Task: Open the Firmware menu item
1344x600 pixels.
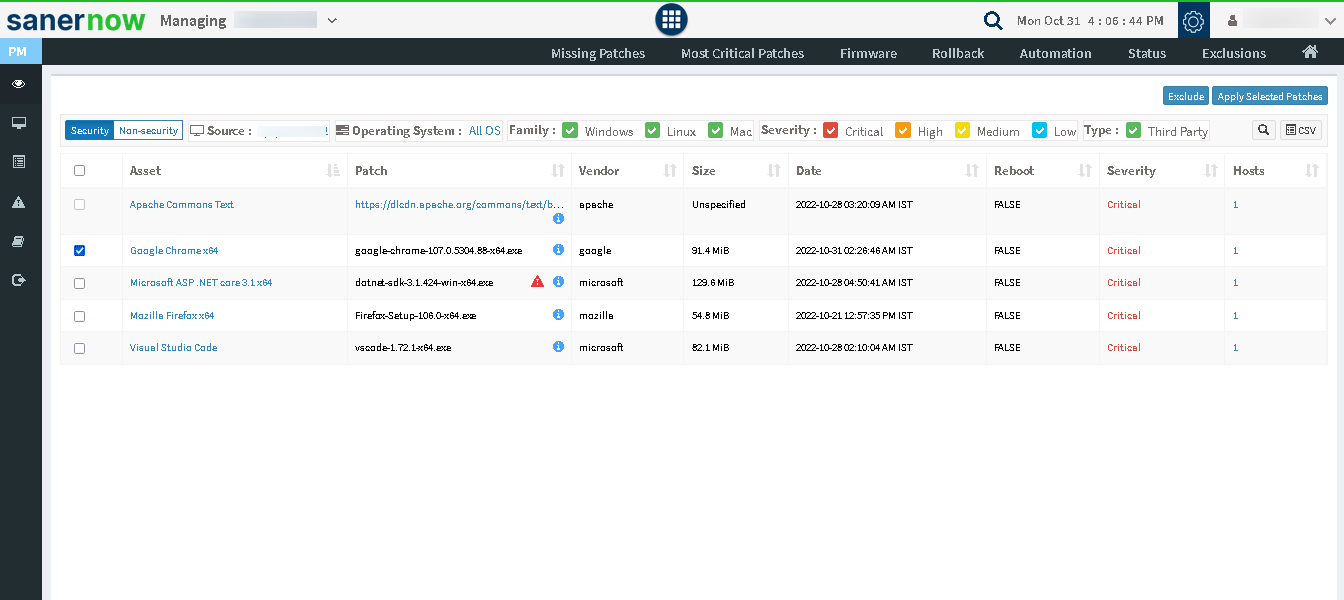Action: [868, 53]
